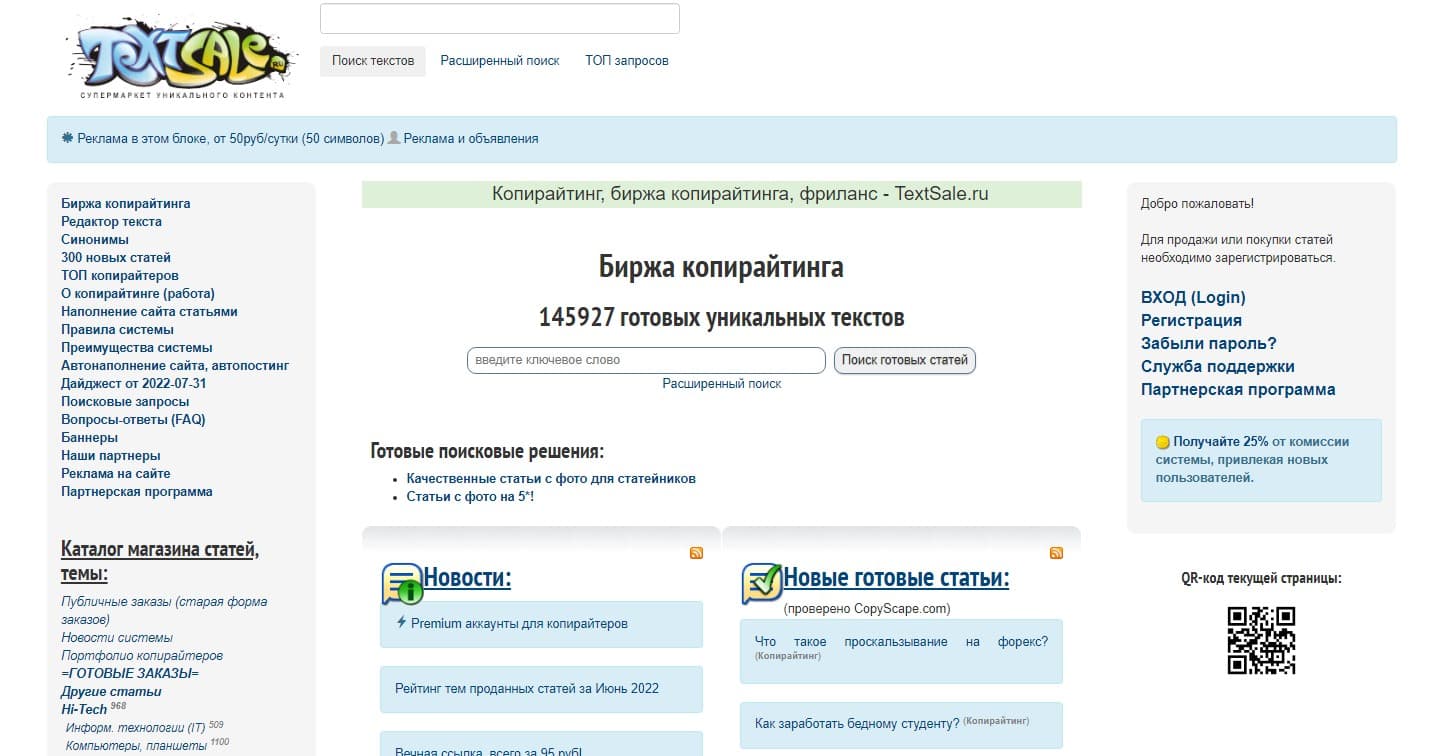Image resolution: width=1443 pixels, height=756 pixels.
Task: Open Качественные статьи с фото для статейников
Action: [x=551, y=479]
